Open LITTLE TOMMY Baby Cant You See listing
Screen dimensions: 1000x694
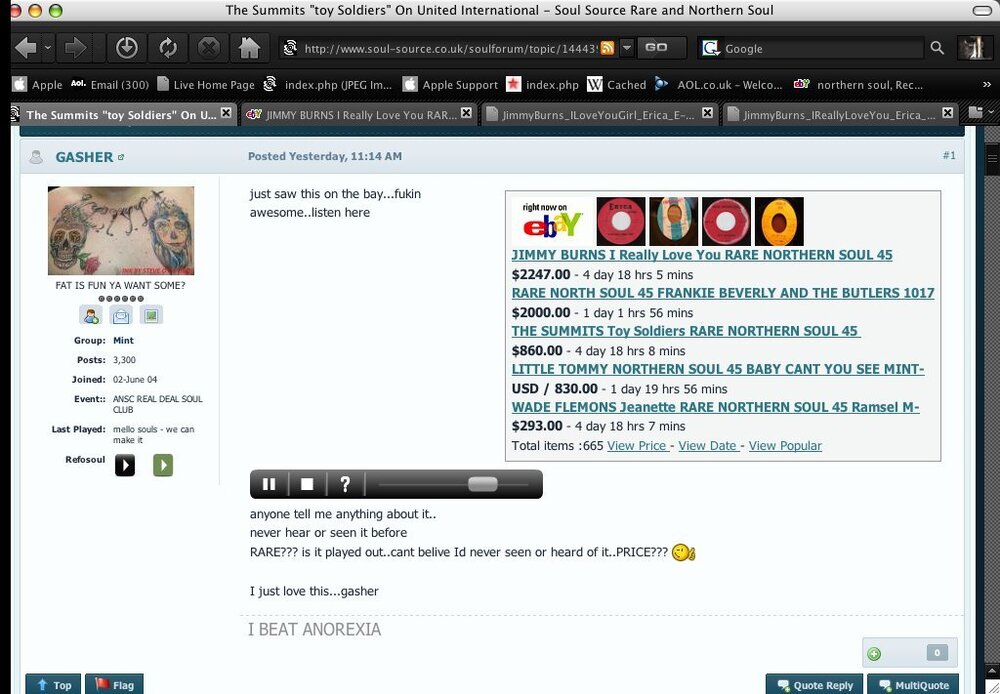pos(717,369)
